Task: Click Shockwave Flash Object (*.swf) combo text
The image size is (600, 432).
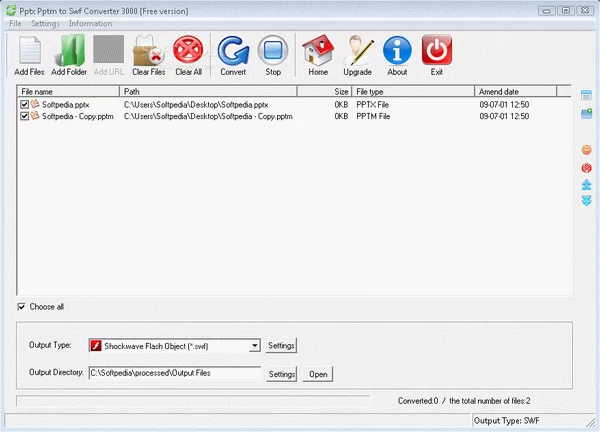Action: click(156, 346)
